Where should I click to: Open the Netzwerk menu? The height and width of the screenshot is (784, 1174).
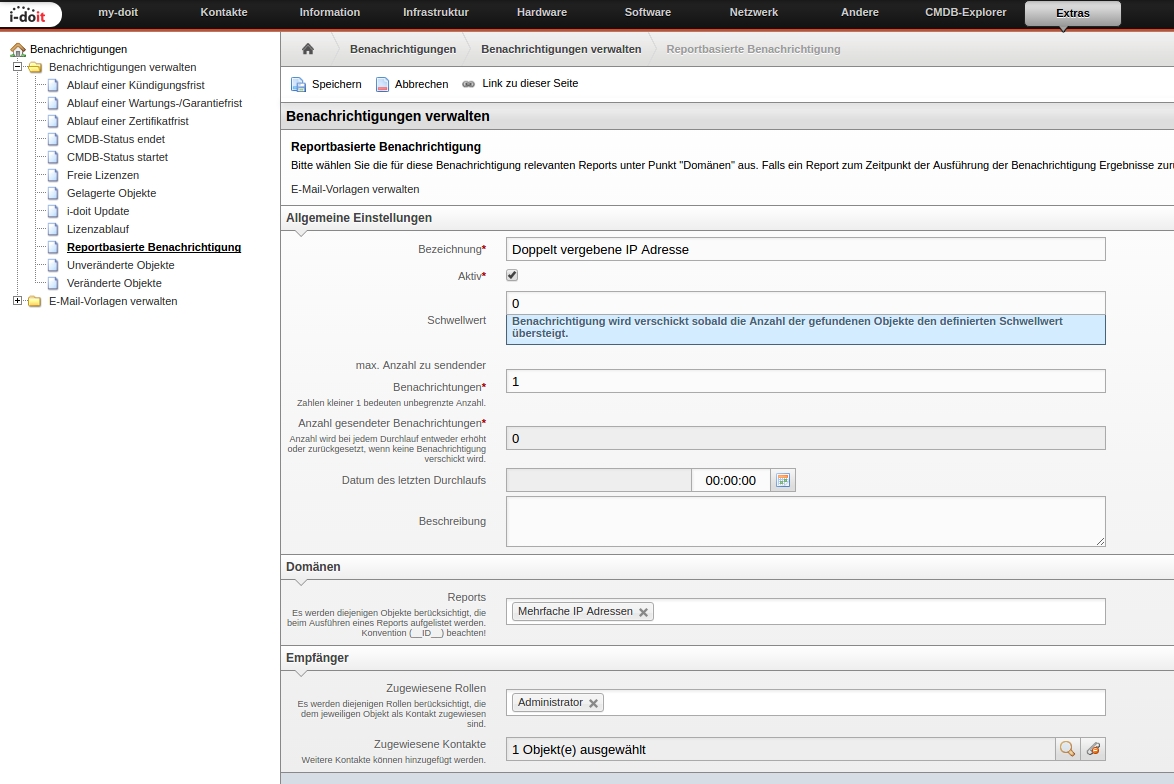754,12
